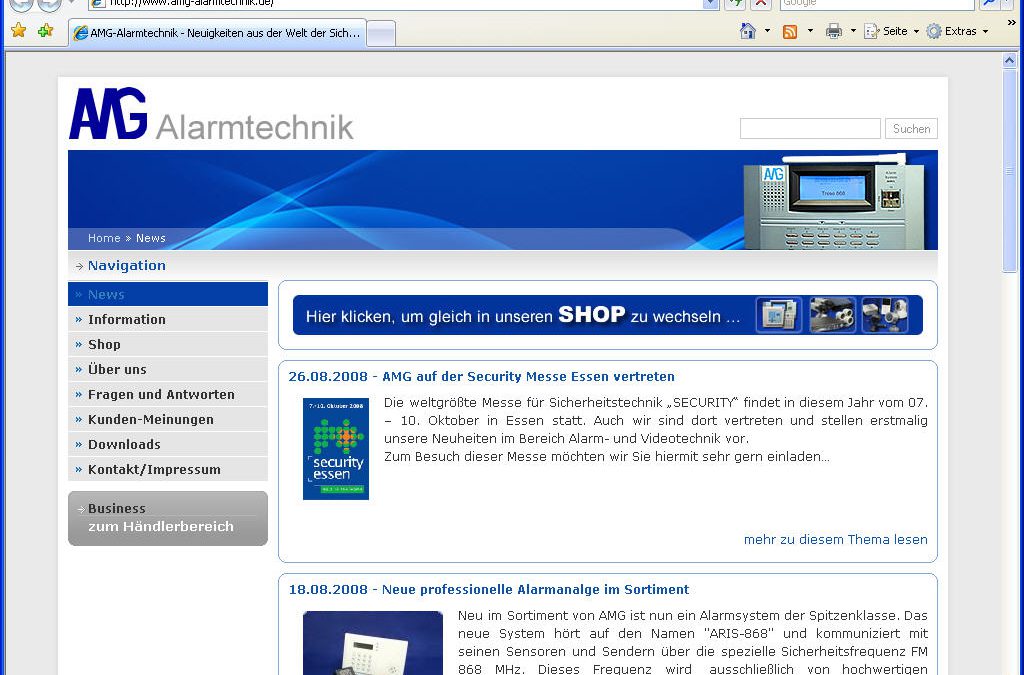1024x675 pixels.
Task: Open the Favorites Center star icon
Action: click(18, 31)
